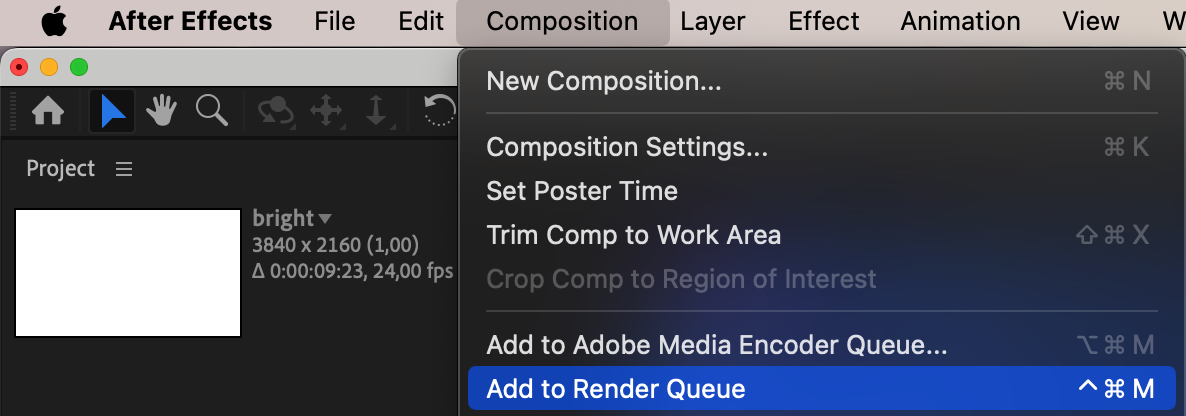
Task: Open the Apple menu
Action: coord(53,21)
